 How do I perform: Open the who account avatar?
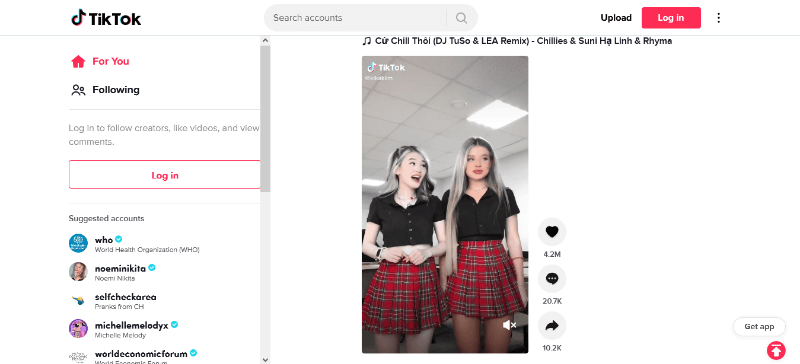pyautogui.click(x=78, y=243)
